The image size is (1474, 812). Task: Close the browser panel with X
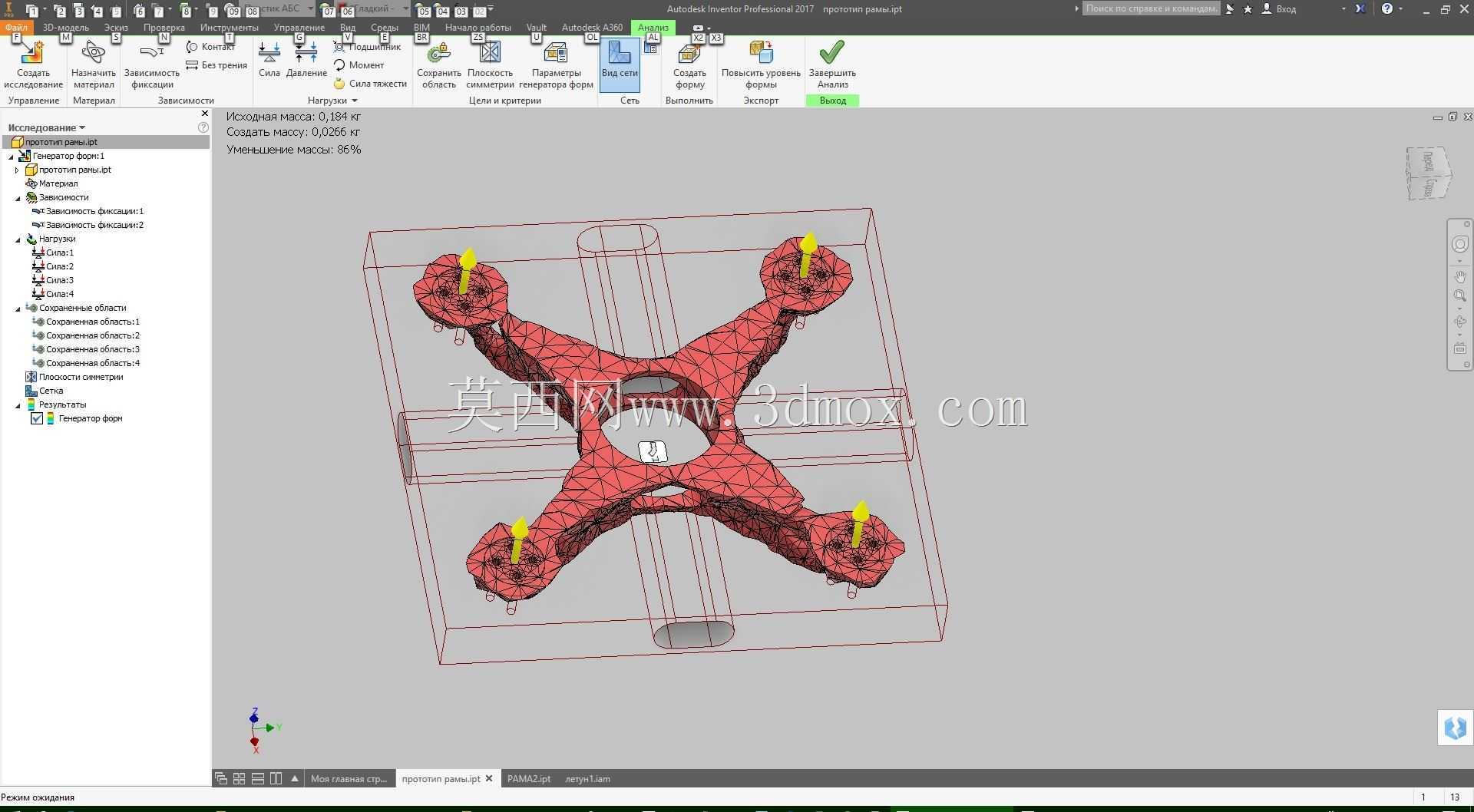[x=204, y=114]
